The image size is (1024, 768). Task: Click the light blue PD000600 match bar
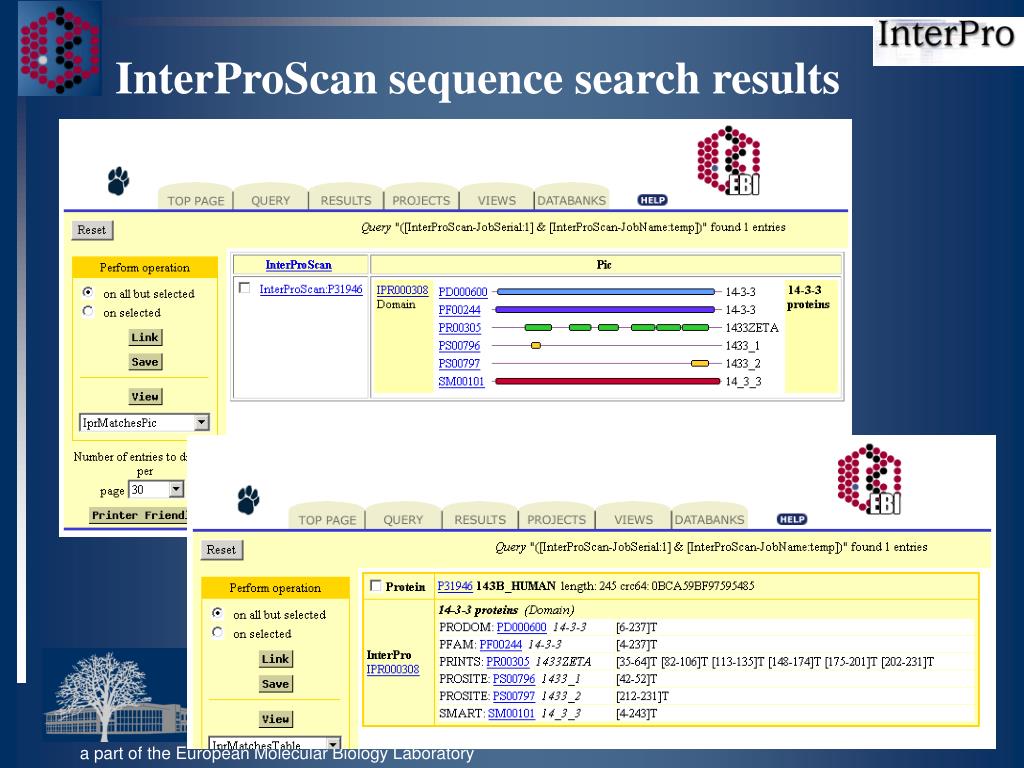click(x=606, y=292)
